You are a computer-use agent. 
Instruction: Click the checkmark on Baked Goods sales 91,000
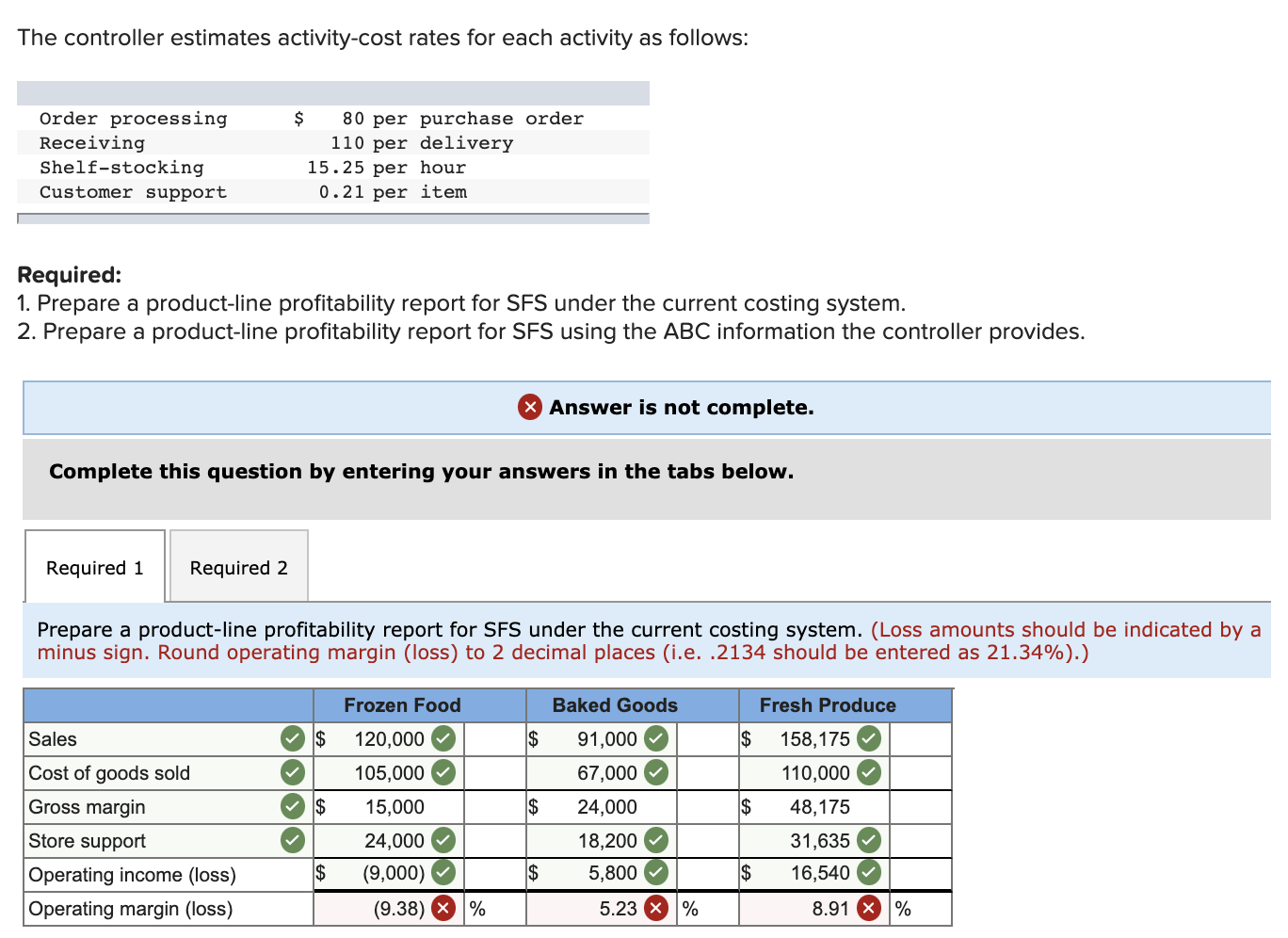657,739
